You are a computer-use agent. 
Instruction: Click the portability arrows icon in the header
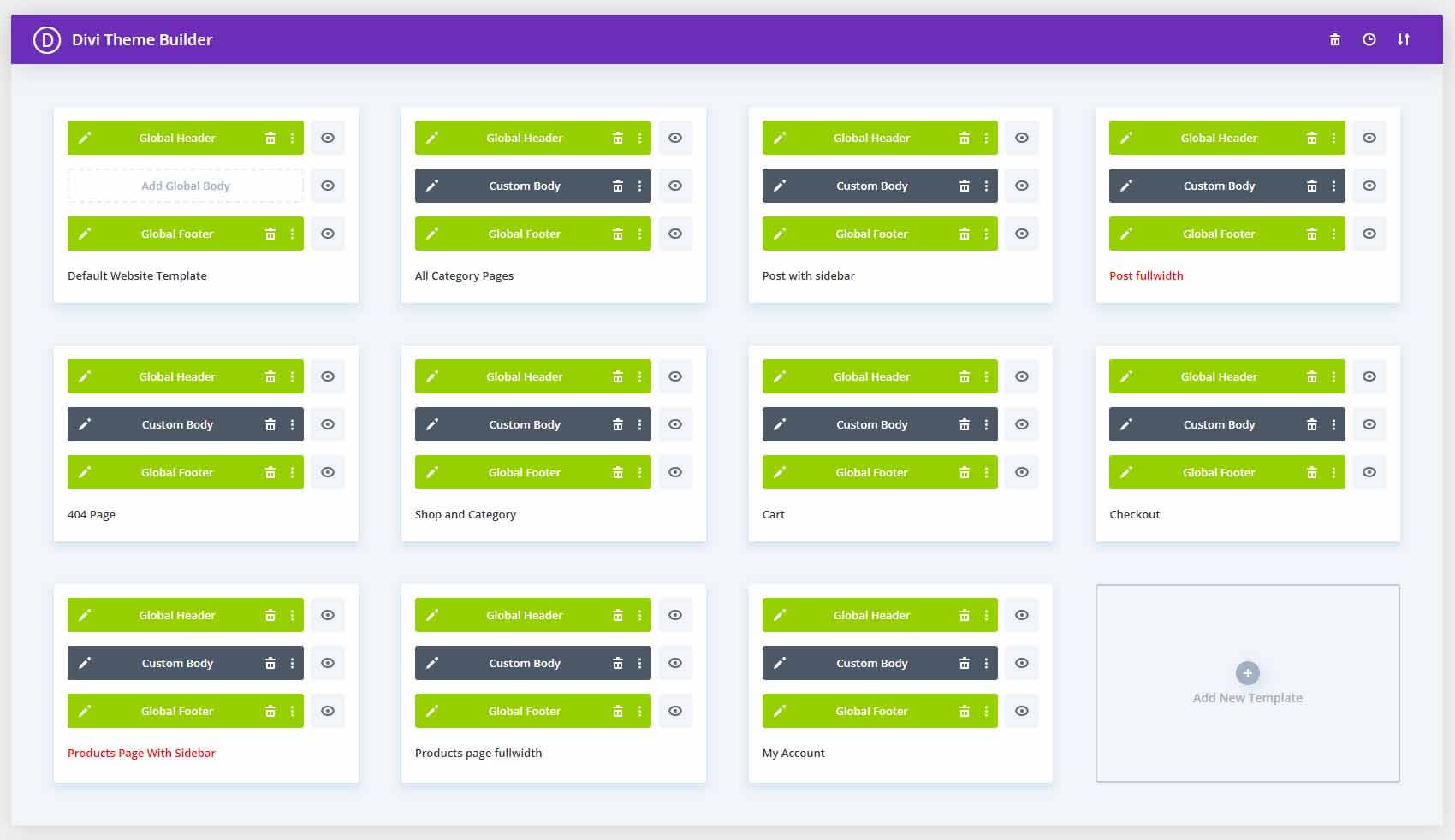(1404, 39)
